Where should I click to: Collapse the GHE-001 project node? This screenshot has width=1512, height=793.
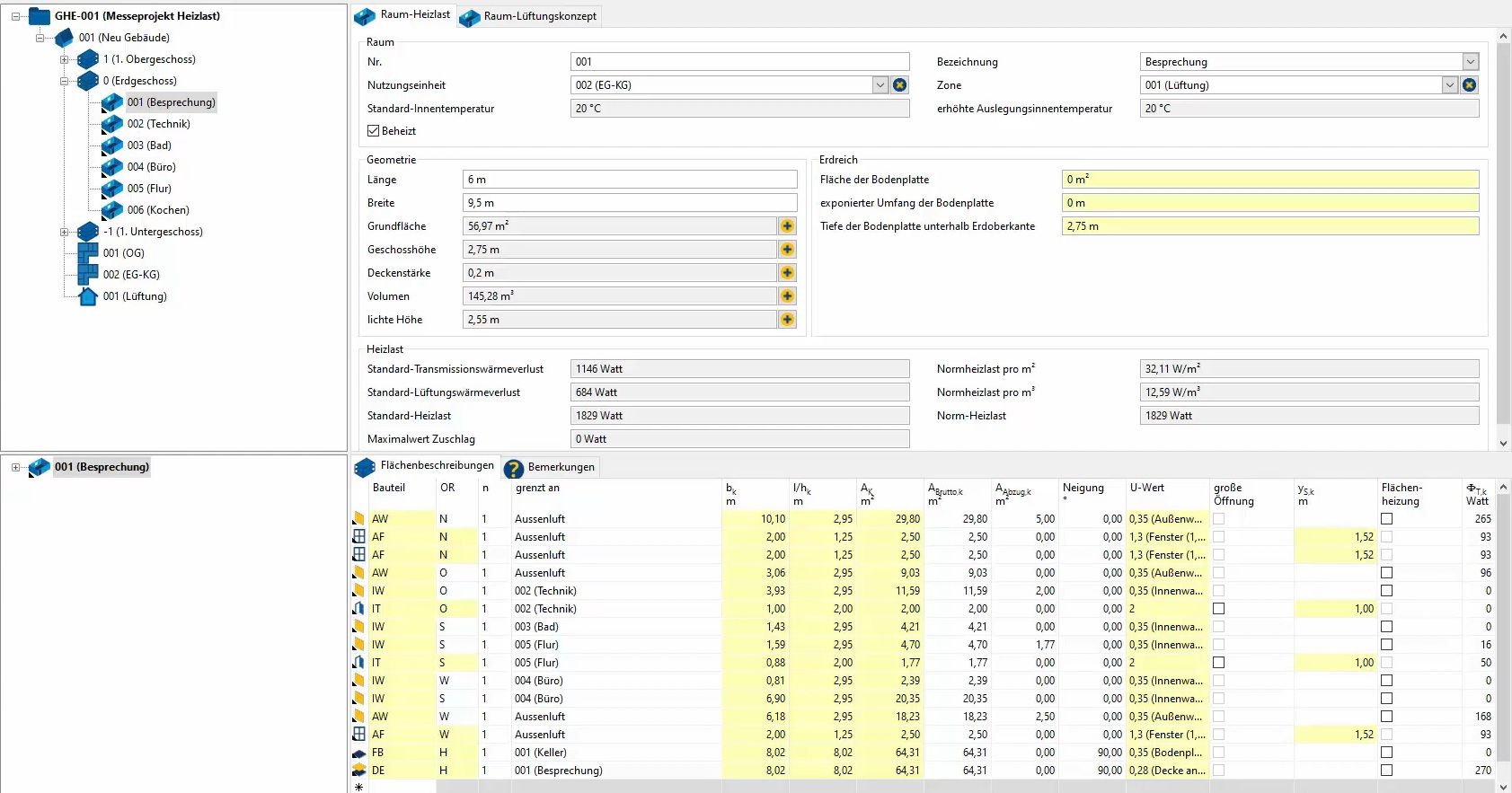click(15, 16)
